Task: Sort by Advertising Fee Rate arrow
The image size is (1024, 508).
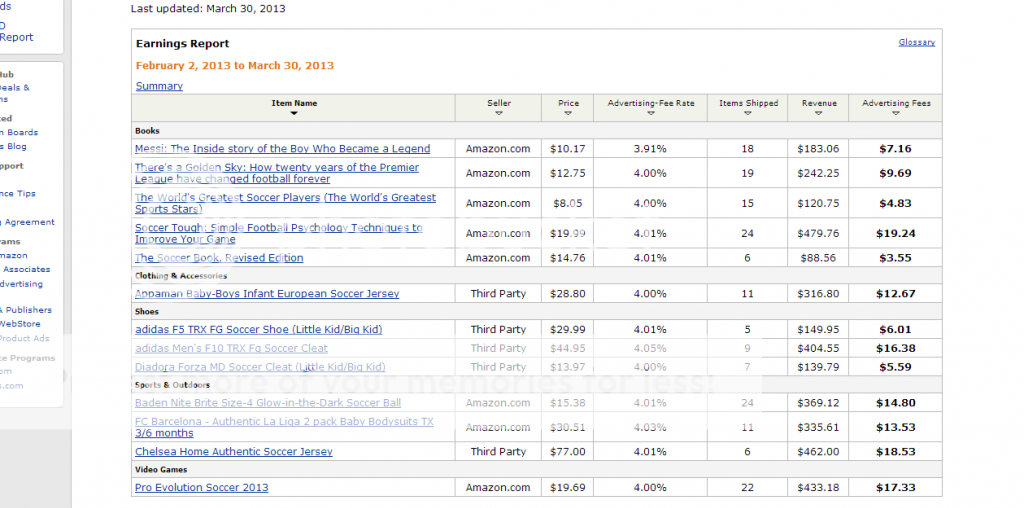Action: click(x=650, y=114)
